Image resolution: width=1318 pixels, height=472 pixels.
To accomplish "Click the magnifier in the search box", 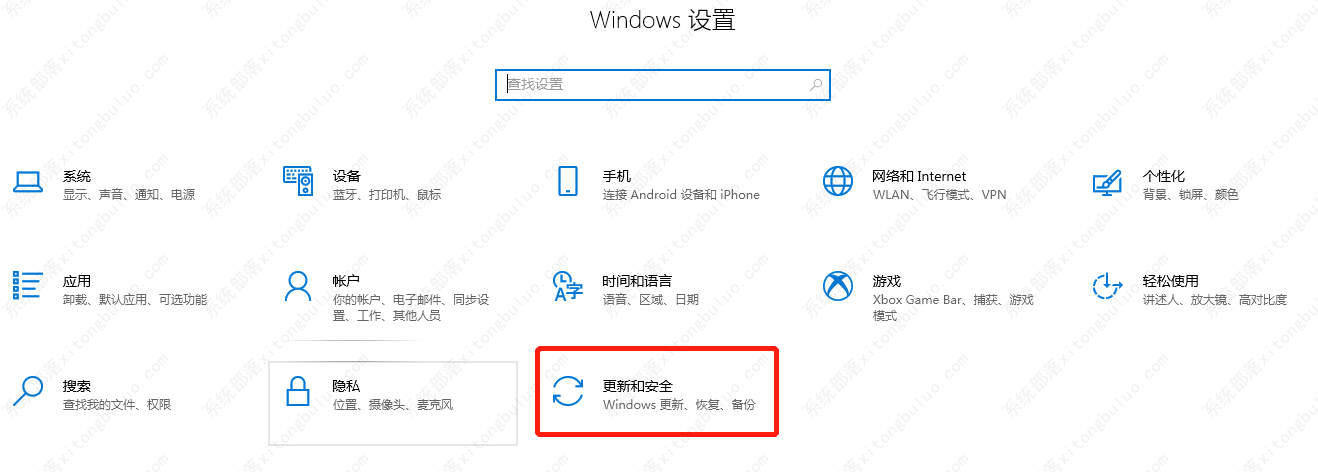I will pyautogui.click(x=816, y=85).
